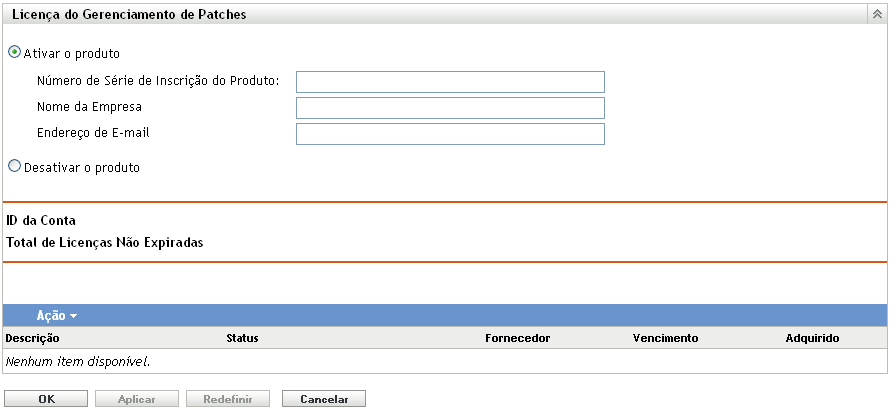Collapse the Licença do Gerenciamento de Patches panel
This screenshot has width=890, height=411.
coord(877,16)
